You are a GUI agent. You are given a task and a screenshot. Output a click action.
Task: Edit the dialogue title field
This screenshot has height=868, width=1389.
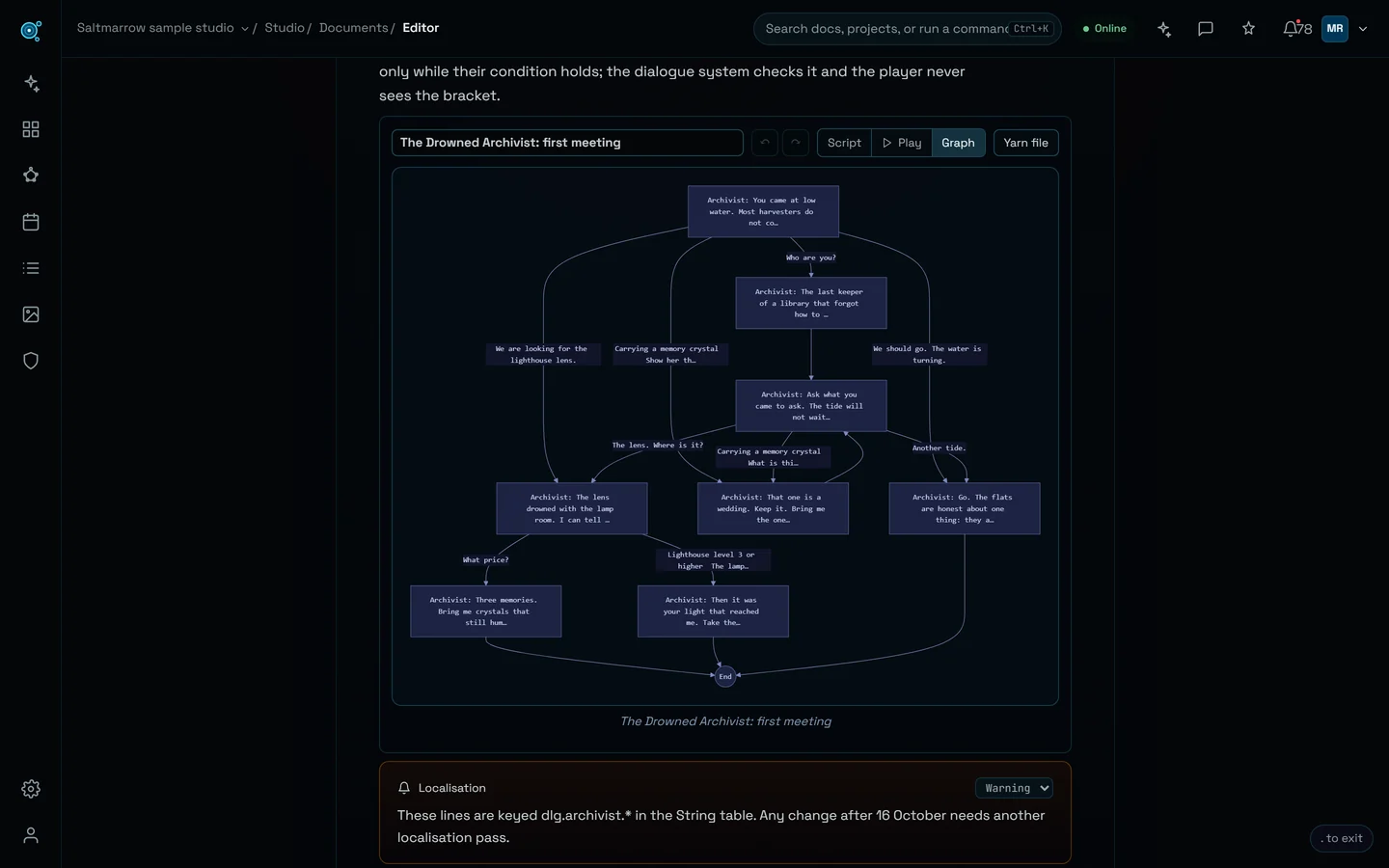pyautogui.click(x=567, y=143)
